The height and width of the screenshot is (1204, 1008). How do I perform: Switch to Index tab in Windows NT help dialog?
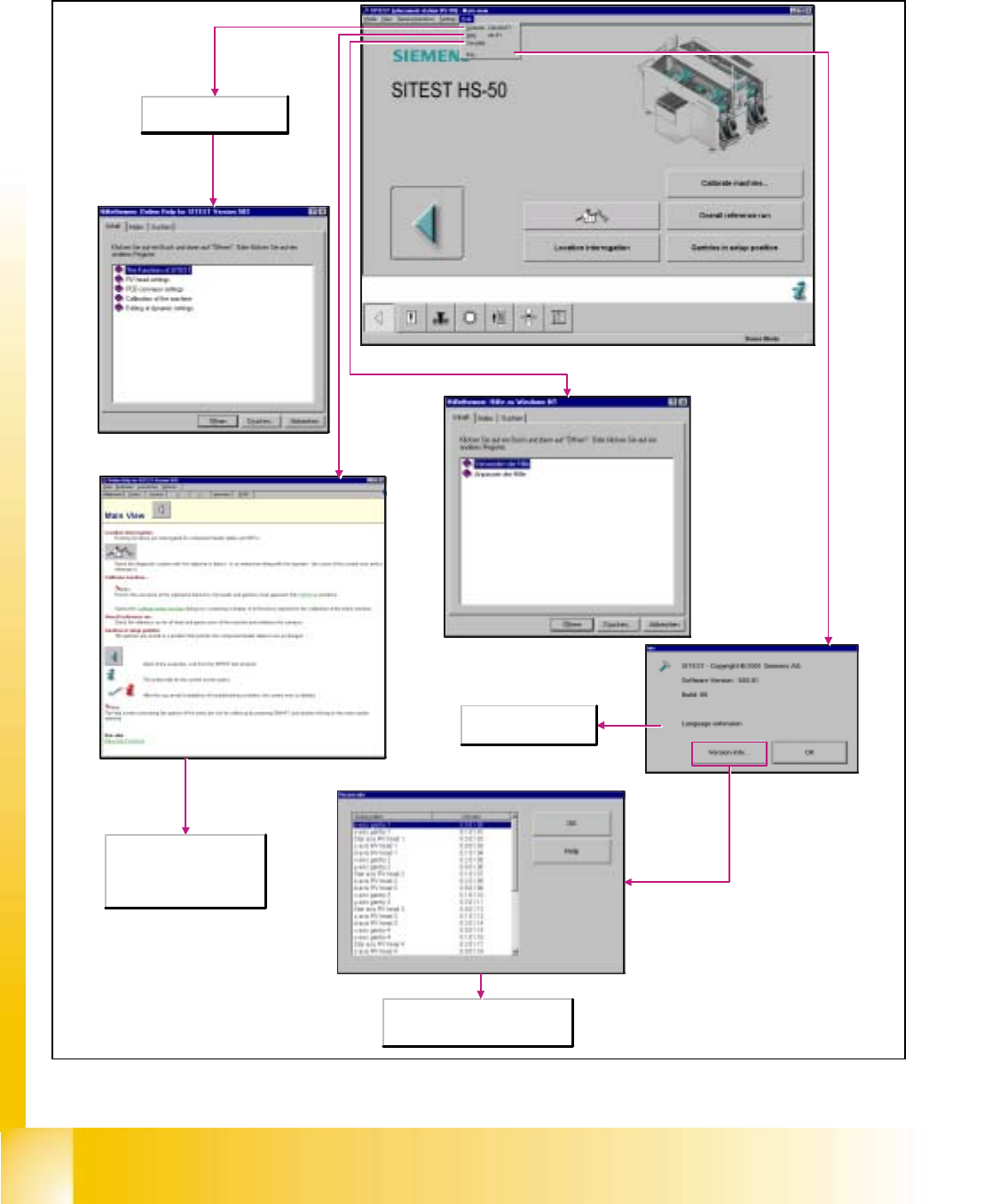click(485, 418)
